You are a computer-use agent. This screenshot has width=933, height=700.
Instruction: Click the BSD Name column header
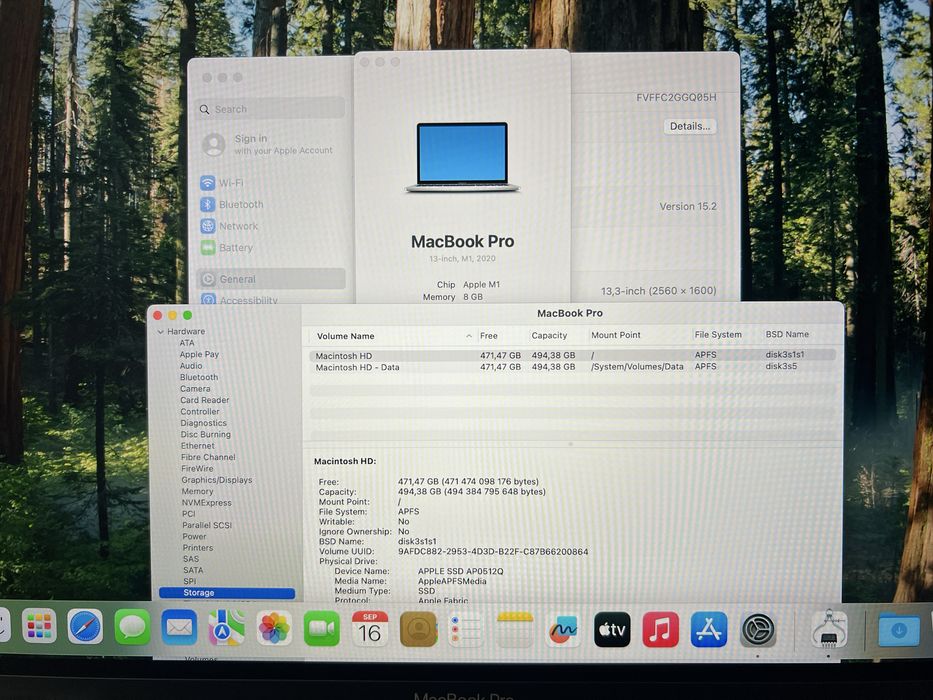(x=787, y=334)
